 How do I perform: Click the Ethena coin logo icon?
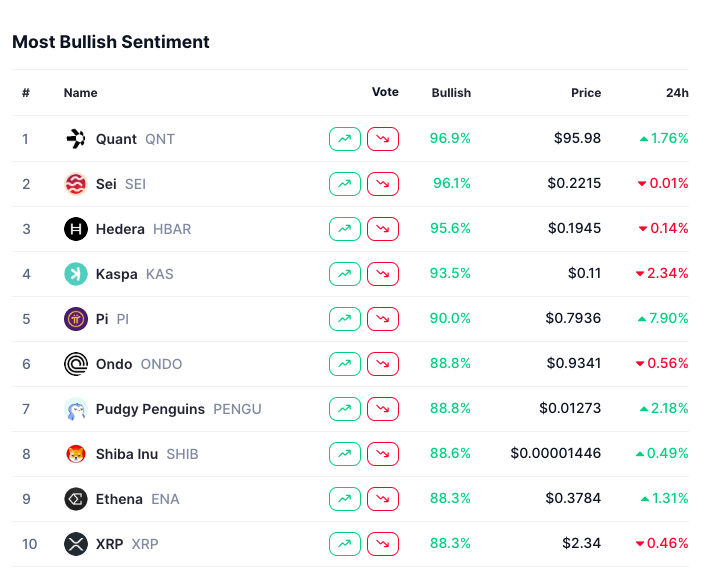pos(76,499)
